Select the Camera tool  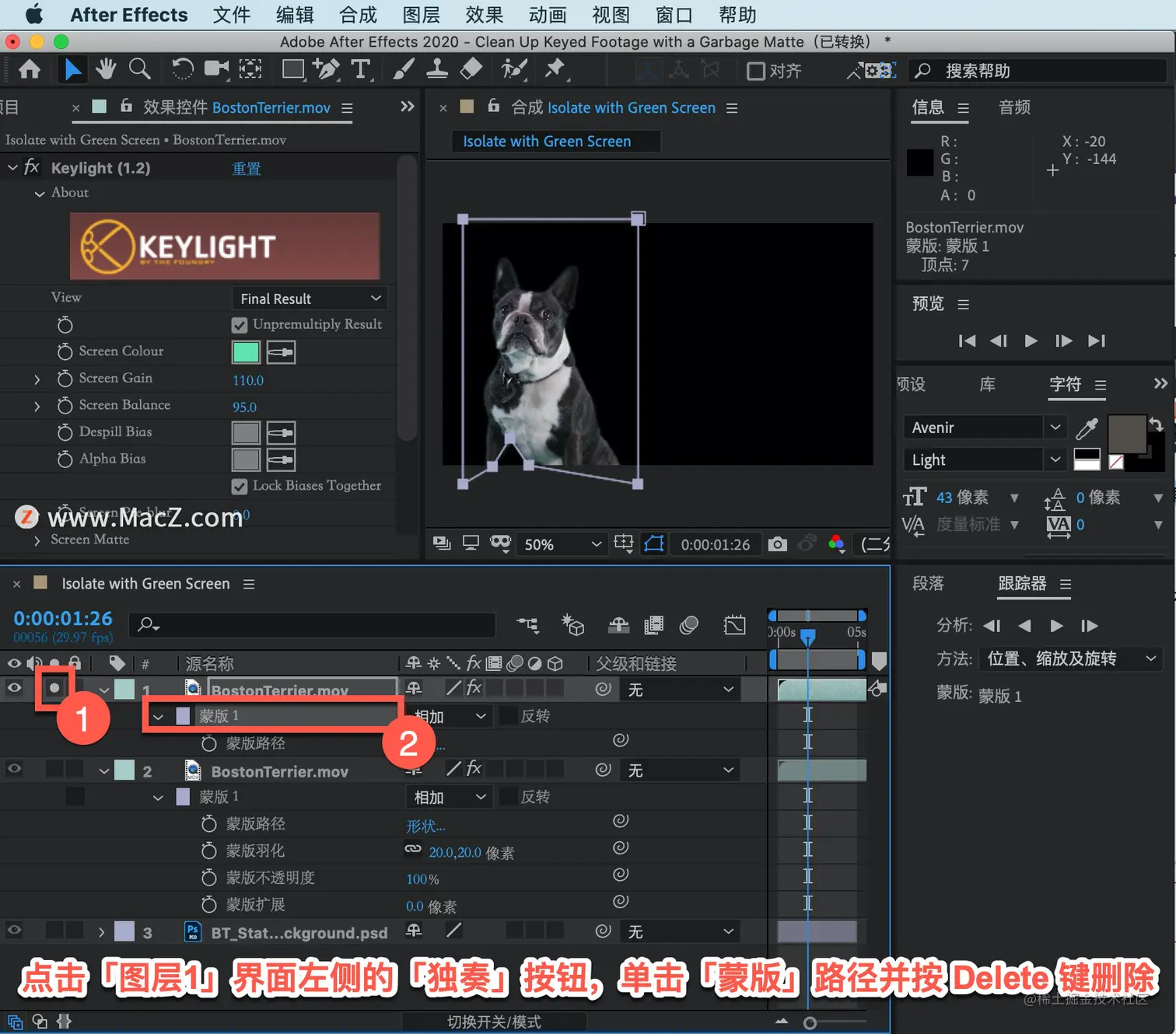pos(217,70)
